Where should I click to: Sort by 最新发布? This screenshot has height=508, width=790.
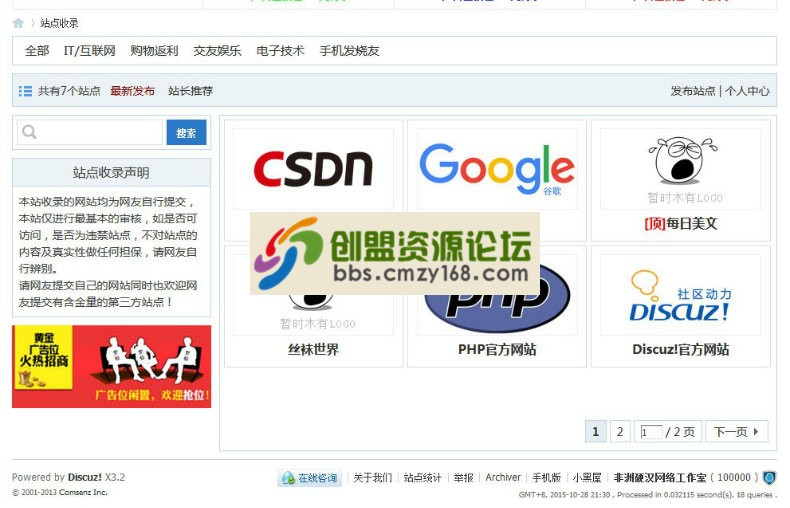coord(133,91)
